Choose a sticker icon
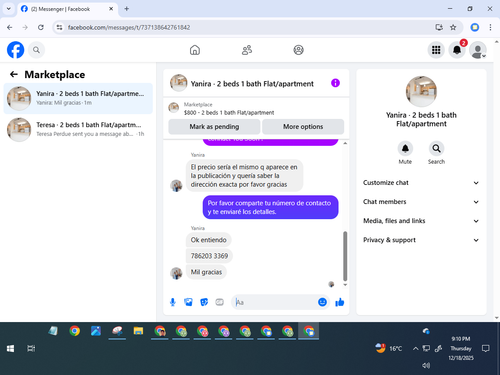 tap(204, 302)
